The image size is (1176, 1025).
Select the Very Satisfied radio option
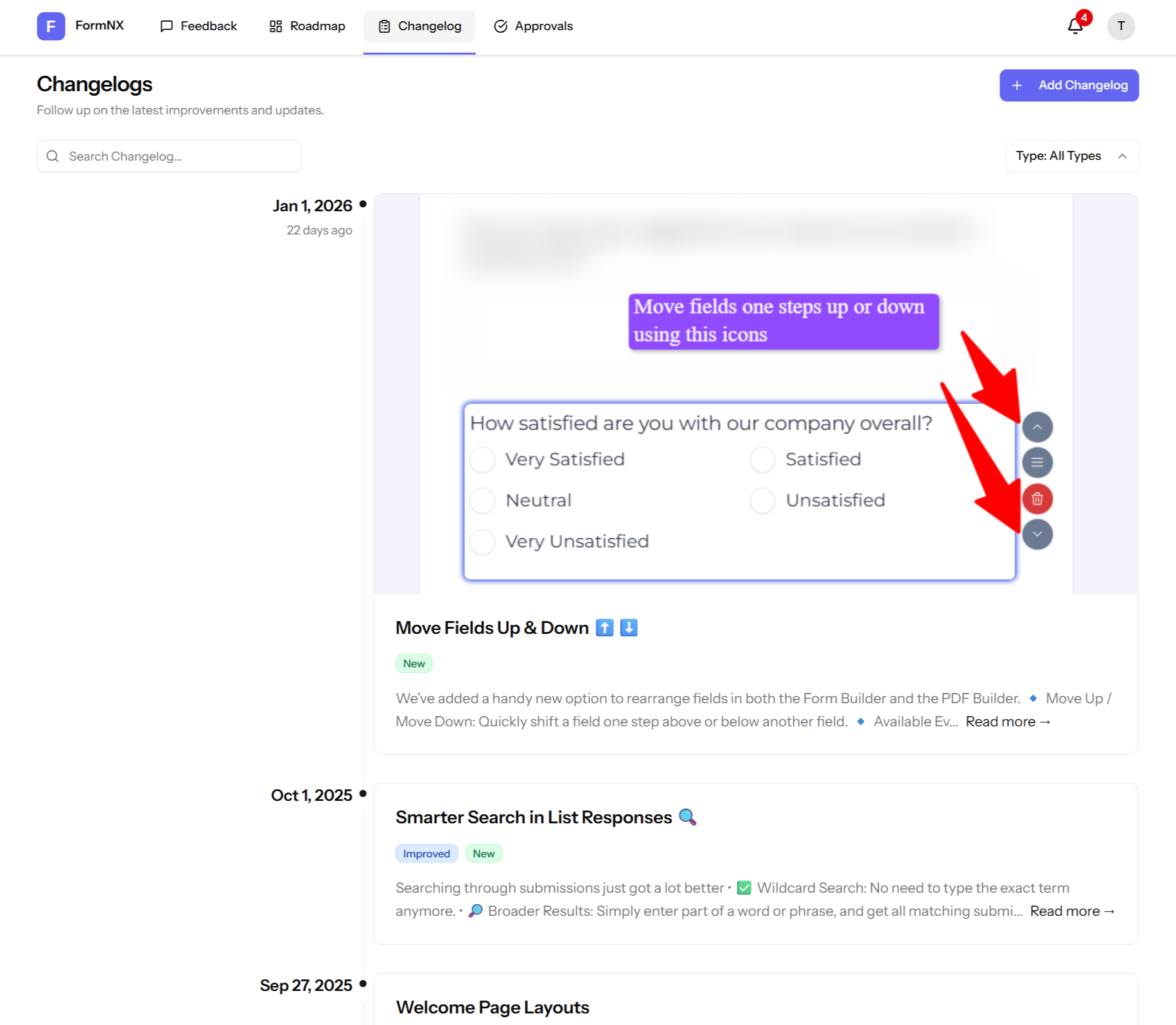(482, 460)
